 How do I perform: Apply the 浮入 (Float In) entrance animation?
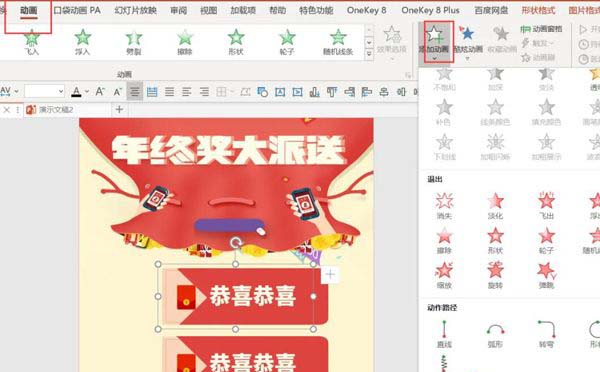tap(82, 42)
